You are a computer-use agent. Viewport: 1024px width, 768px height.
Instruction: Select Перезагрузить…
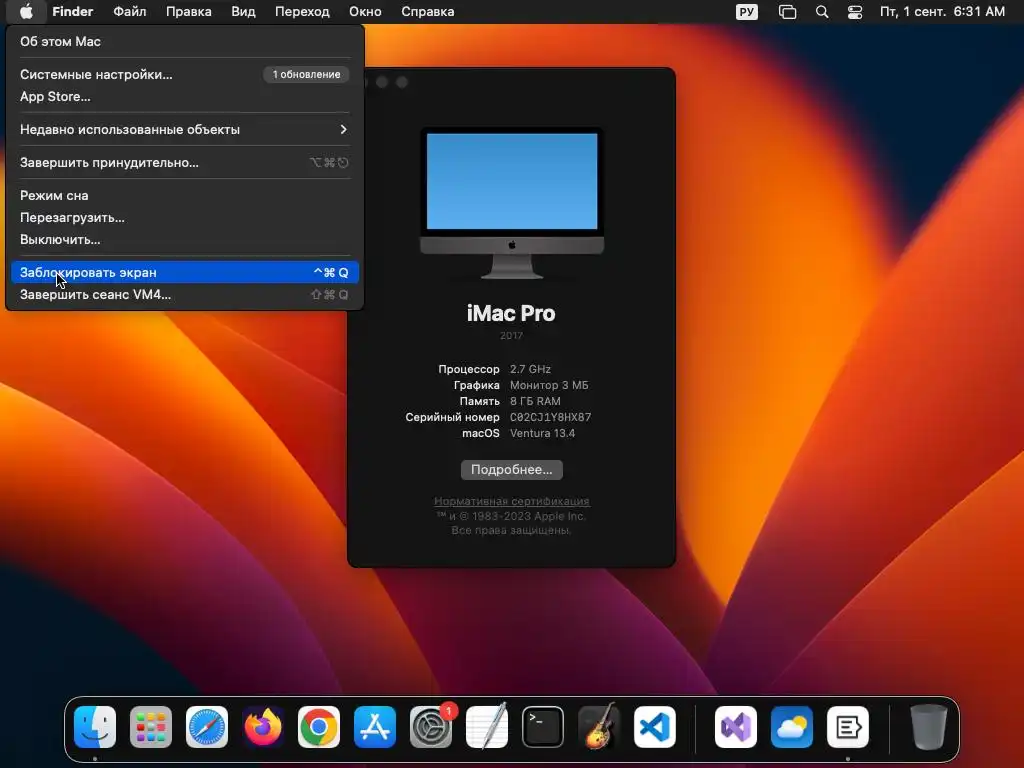pyautogui.click(x=185, y=217)
